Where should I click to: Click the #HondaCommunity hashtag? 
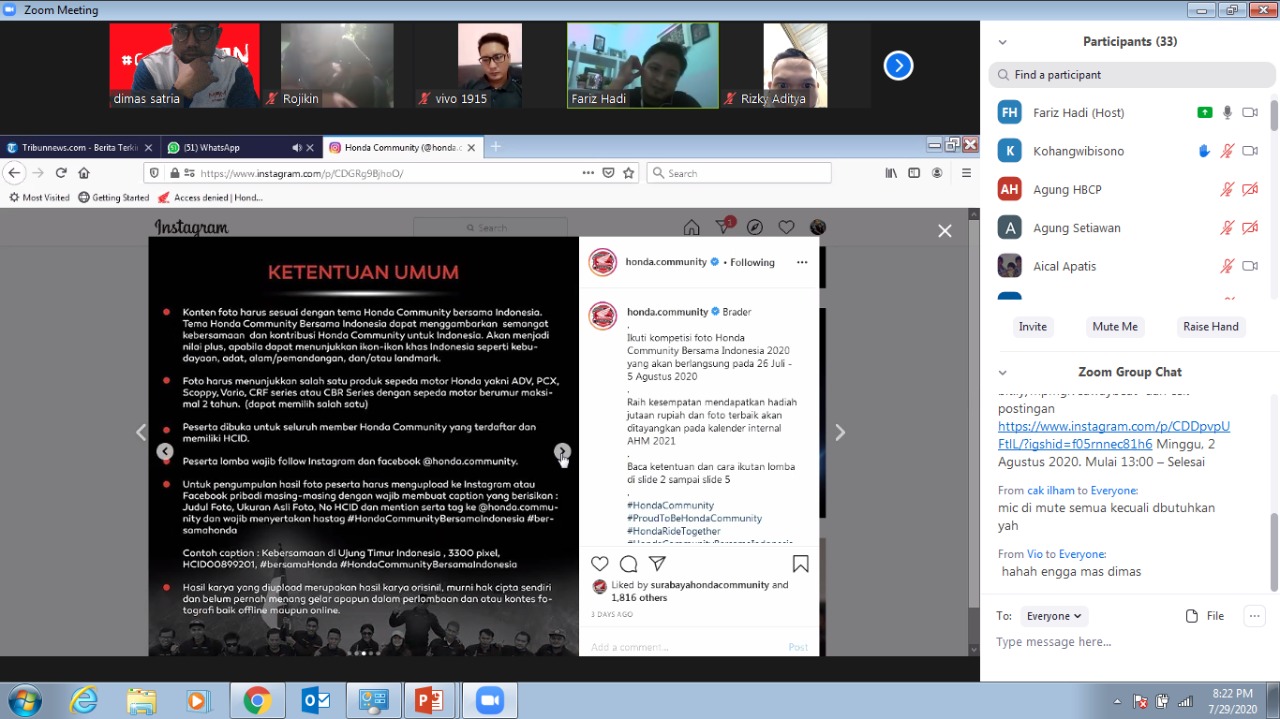click(670, 506)
